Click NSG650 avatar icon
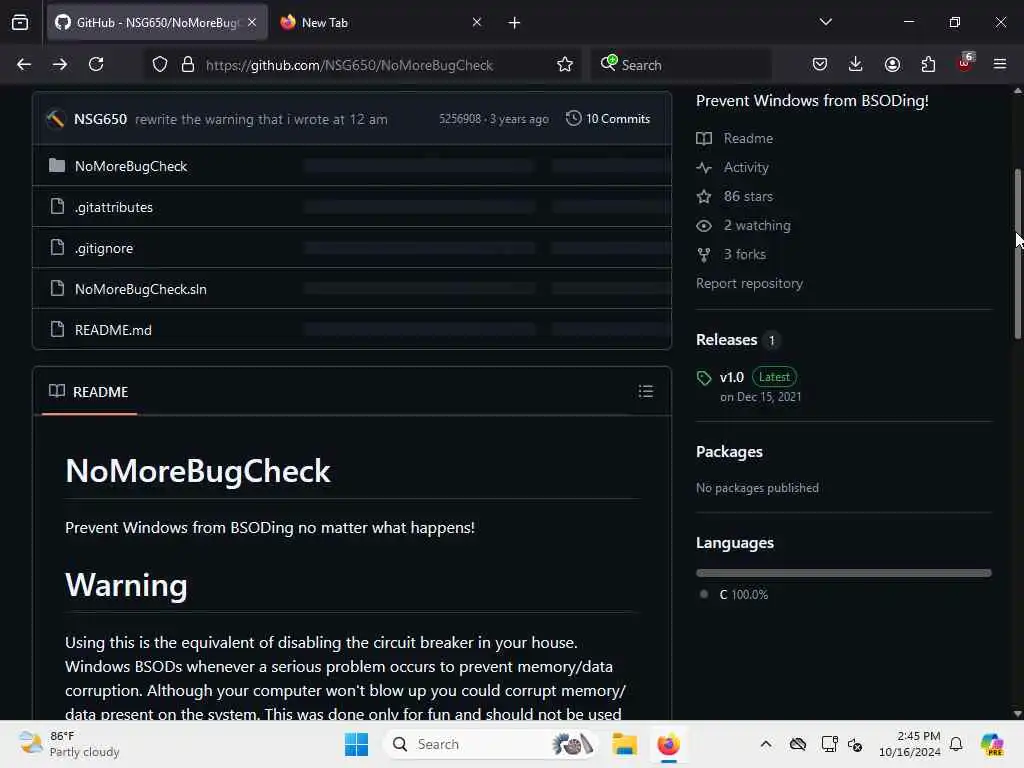 (x=56, y=119)
